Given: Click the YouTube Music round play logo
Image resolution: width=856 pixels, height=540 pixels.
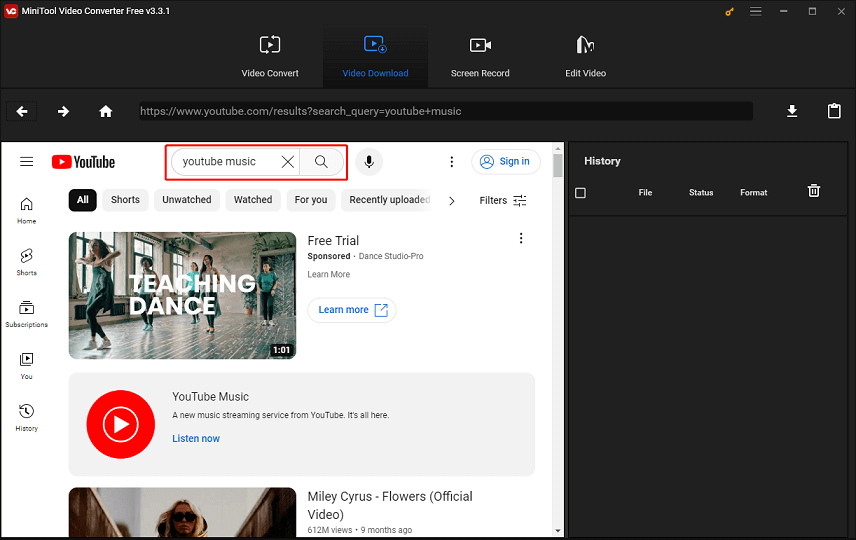Looking at the screenshot, I should (121, 424).
